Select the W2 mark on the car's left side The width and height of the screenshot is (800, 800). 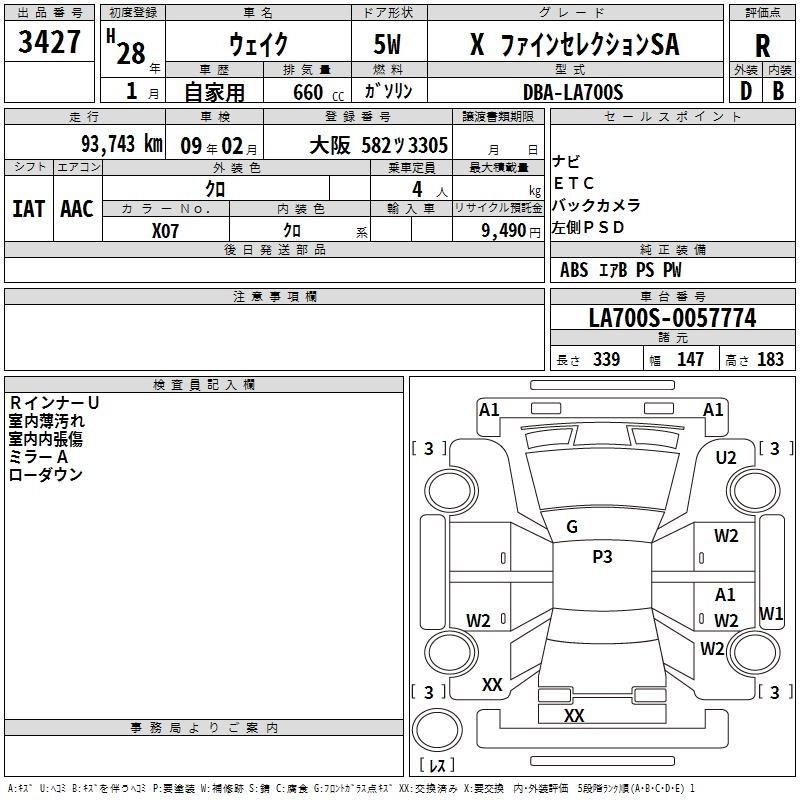[478, 621]
